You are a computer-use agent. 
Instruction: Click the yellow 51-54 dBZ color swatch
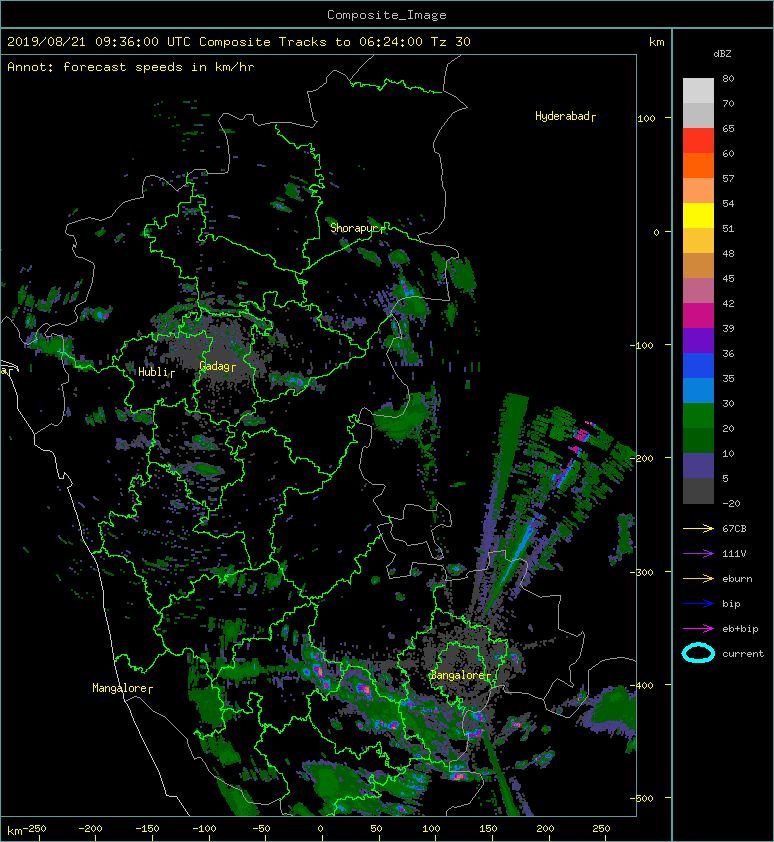[x=698, y=216]
